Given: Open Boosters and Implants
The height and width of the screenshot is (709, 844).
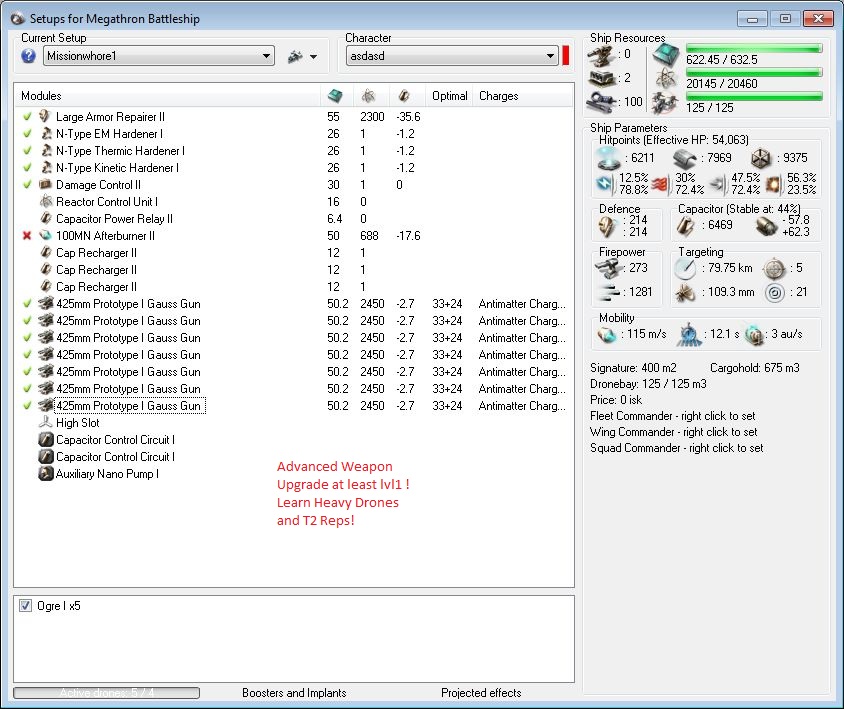Looking at the screenshot, I should pyautogui.click(x=294, y=693).
